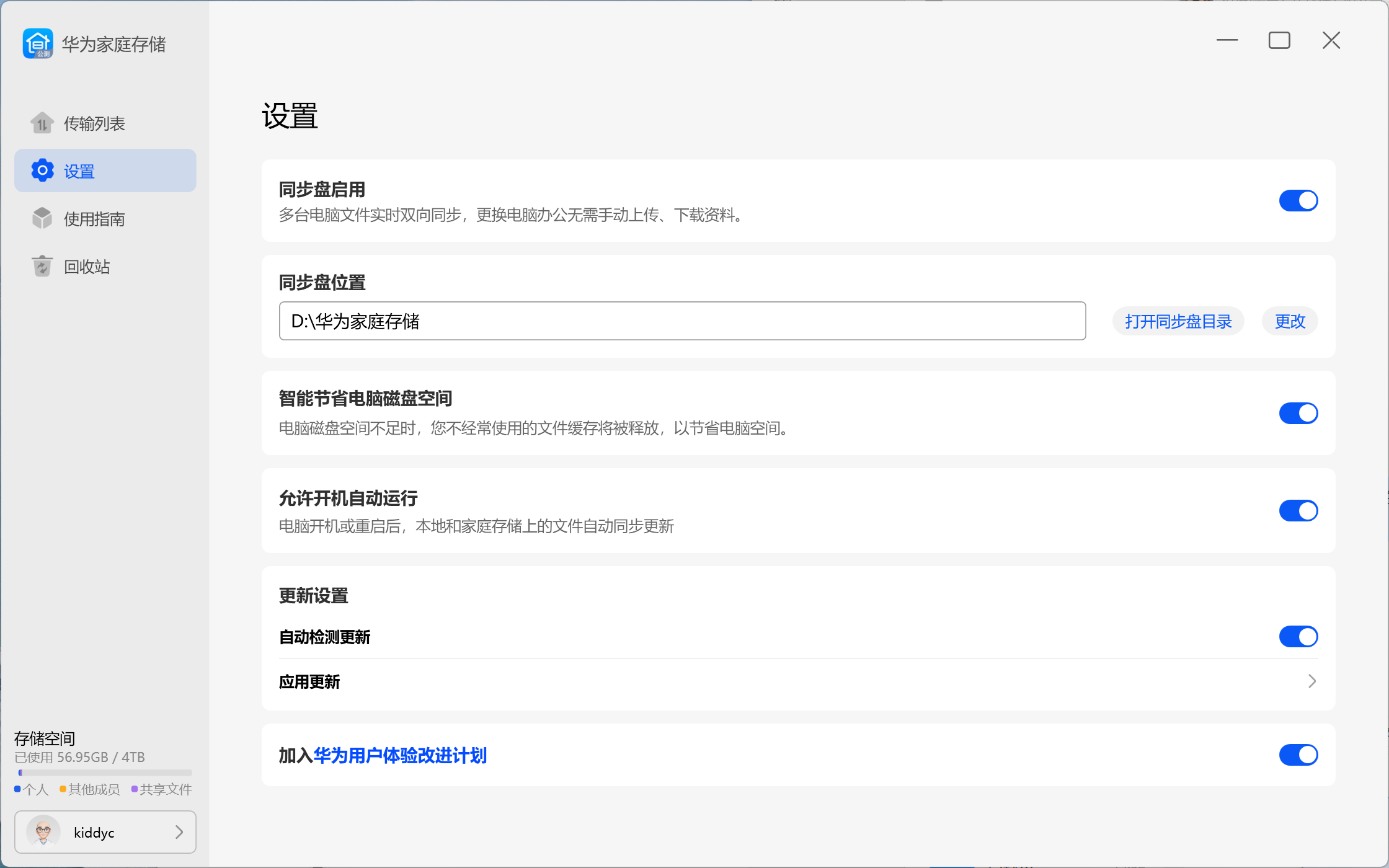Click the 回收站 trash bin icon

pyautogui.click(x=42, y=266)
